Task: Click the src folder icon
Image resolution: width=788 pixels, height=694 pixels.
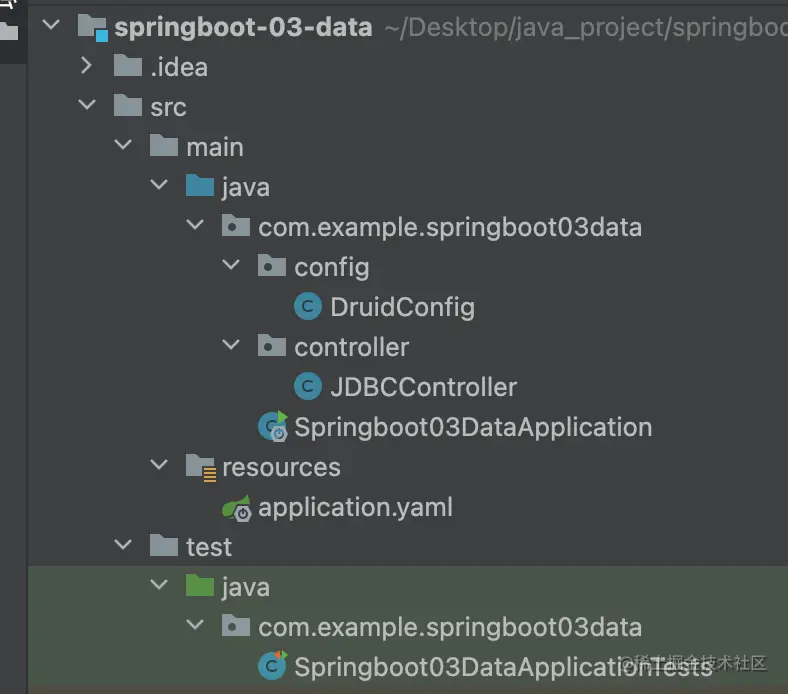Action: 128,106
